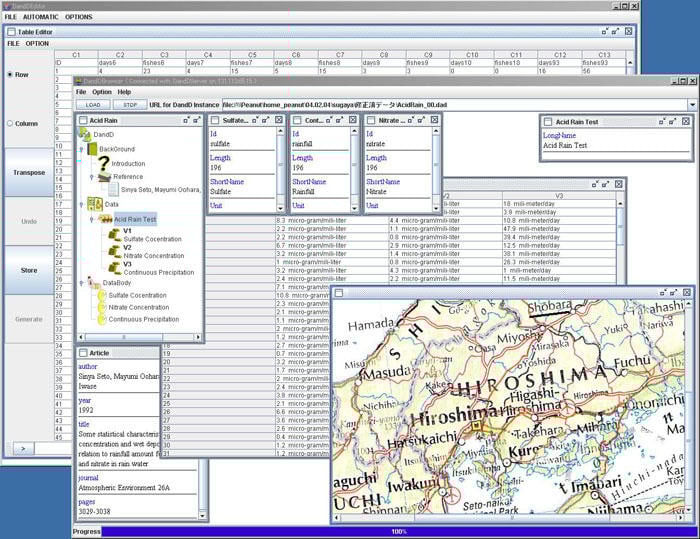This screenshot has height=539, width=700.
Task: Select the Sinya Seto document icon
Action: (113, 189)
